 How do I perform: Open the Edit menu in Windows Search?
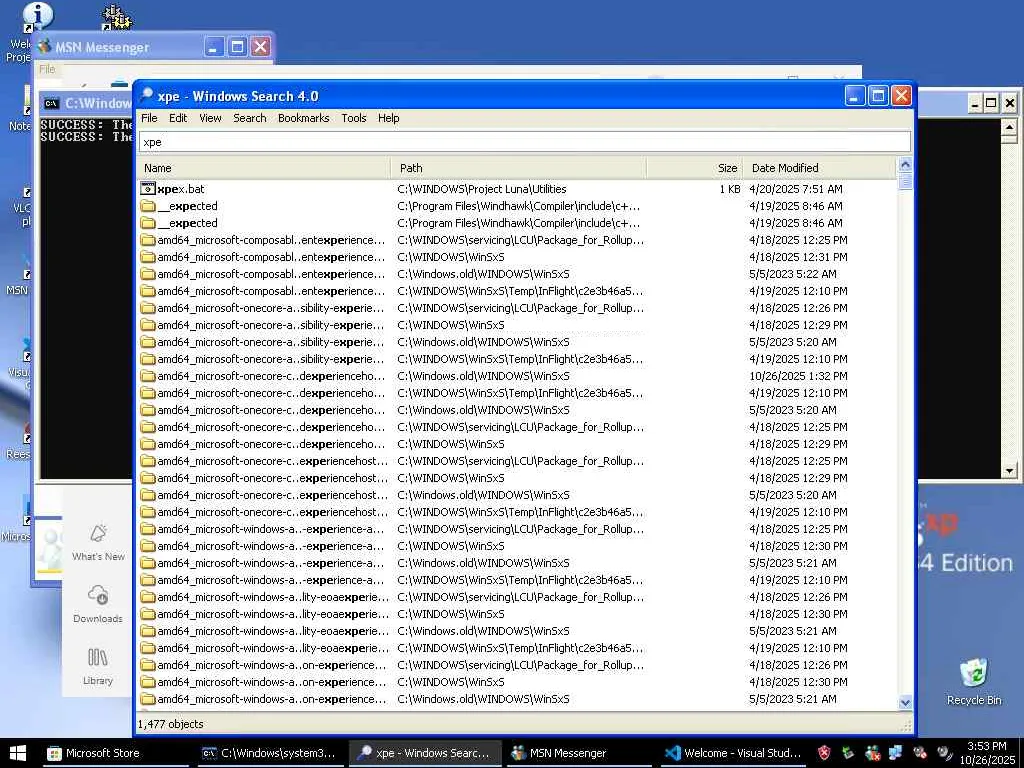178,118
